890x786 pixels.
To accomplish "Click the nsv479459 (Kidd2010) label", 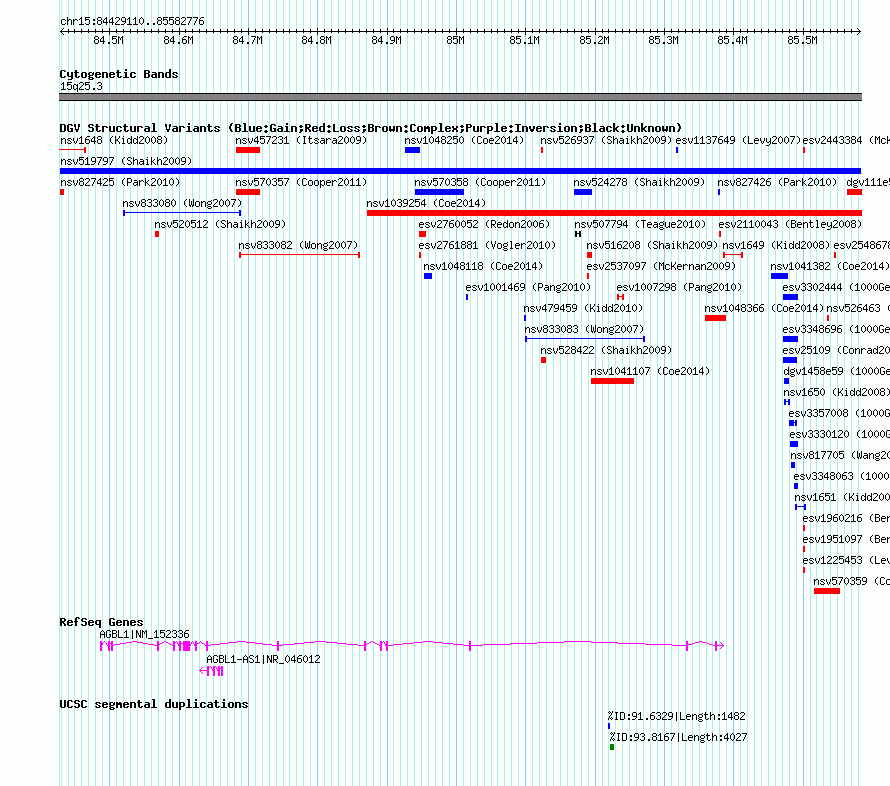I will point(583,308).
